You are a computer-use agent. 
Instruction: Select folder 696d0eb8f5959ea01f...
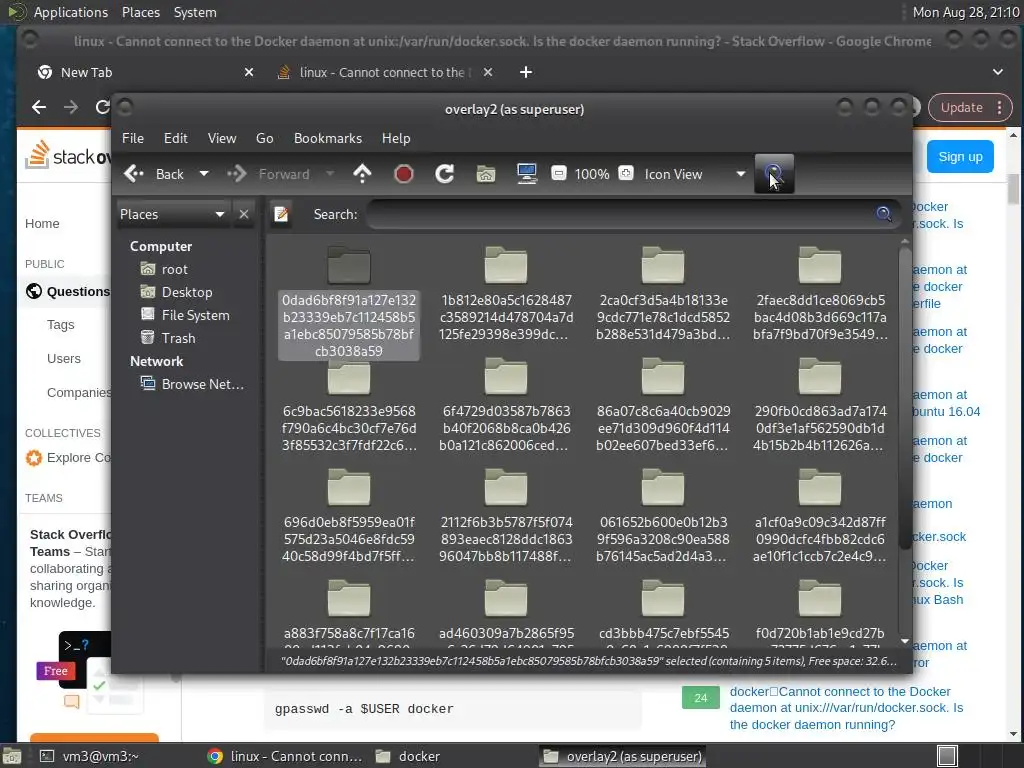[349, 517]
